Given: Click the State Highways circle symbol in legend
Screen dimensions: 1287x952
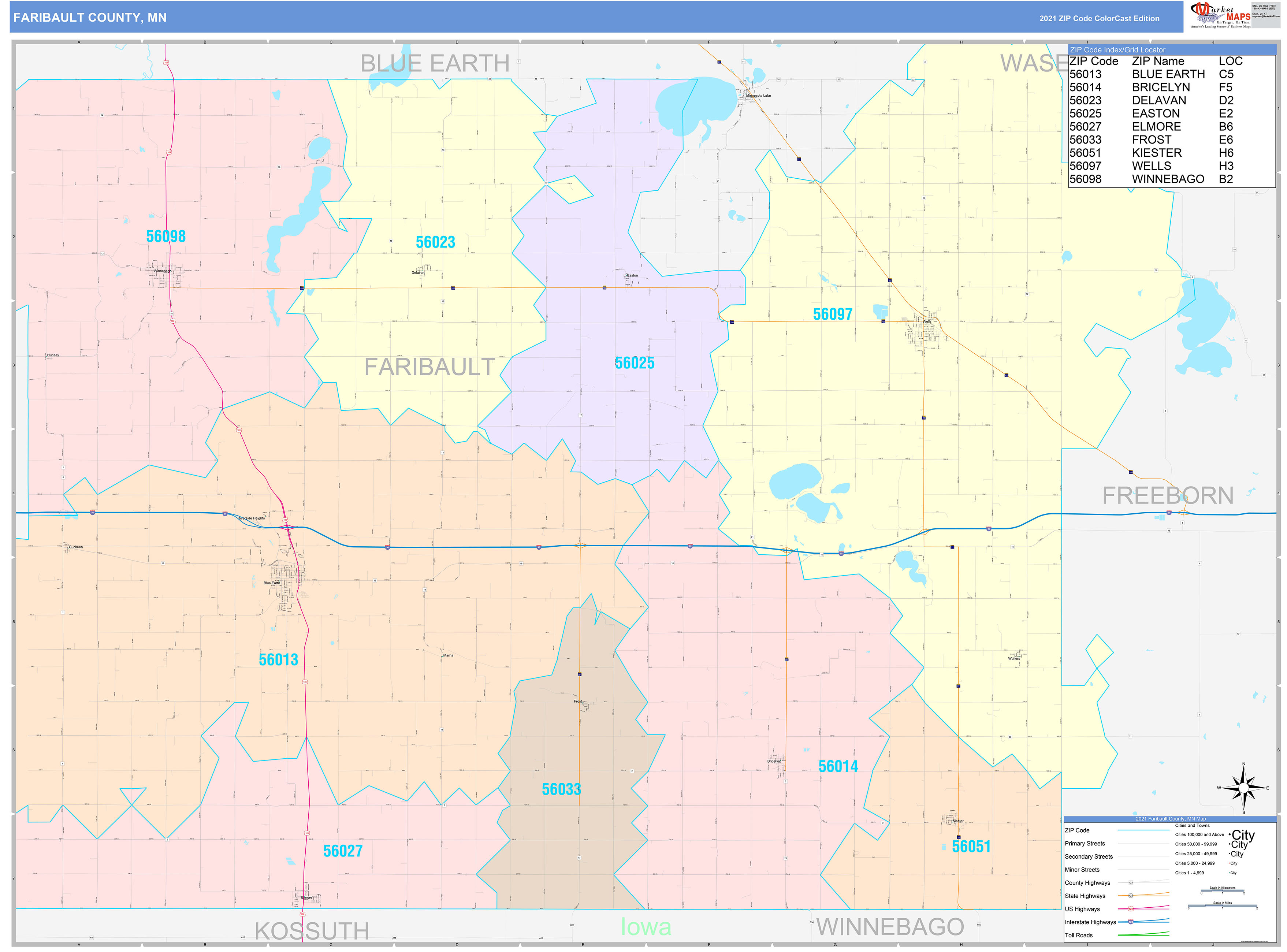Looking at the screenshot, I should 1130,896.
